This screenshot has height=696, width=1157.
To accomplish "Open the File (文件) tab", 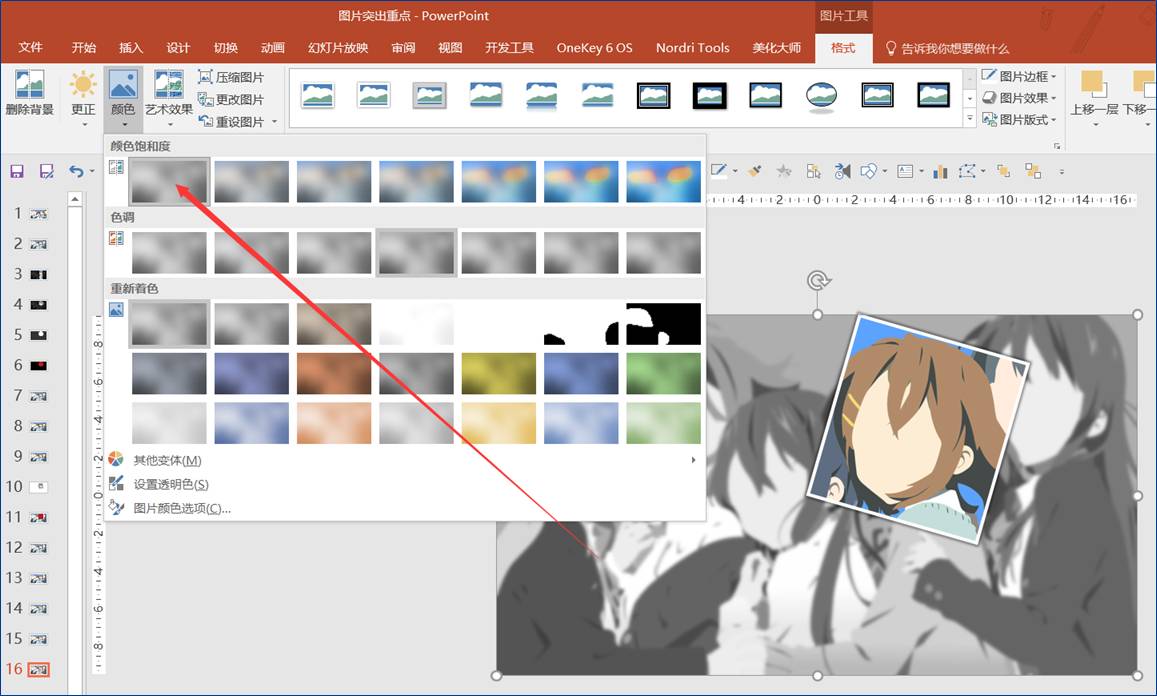I will tap(30, 48).
